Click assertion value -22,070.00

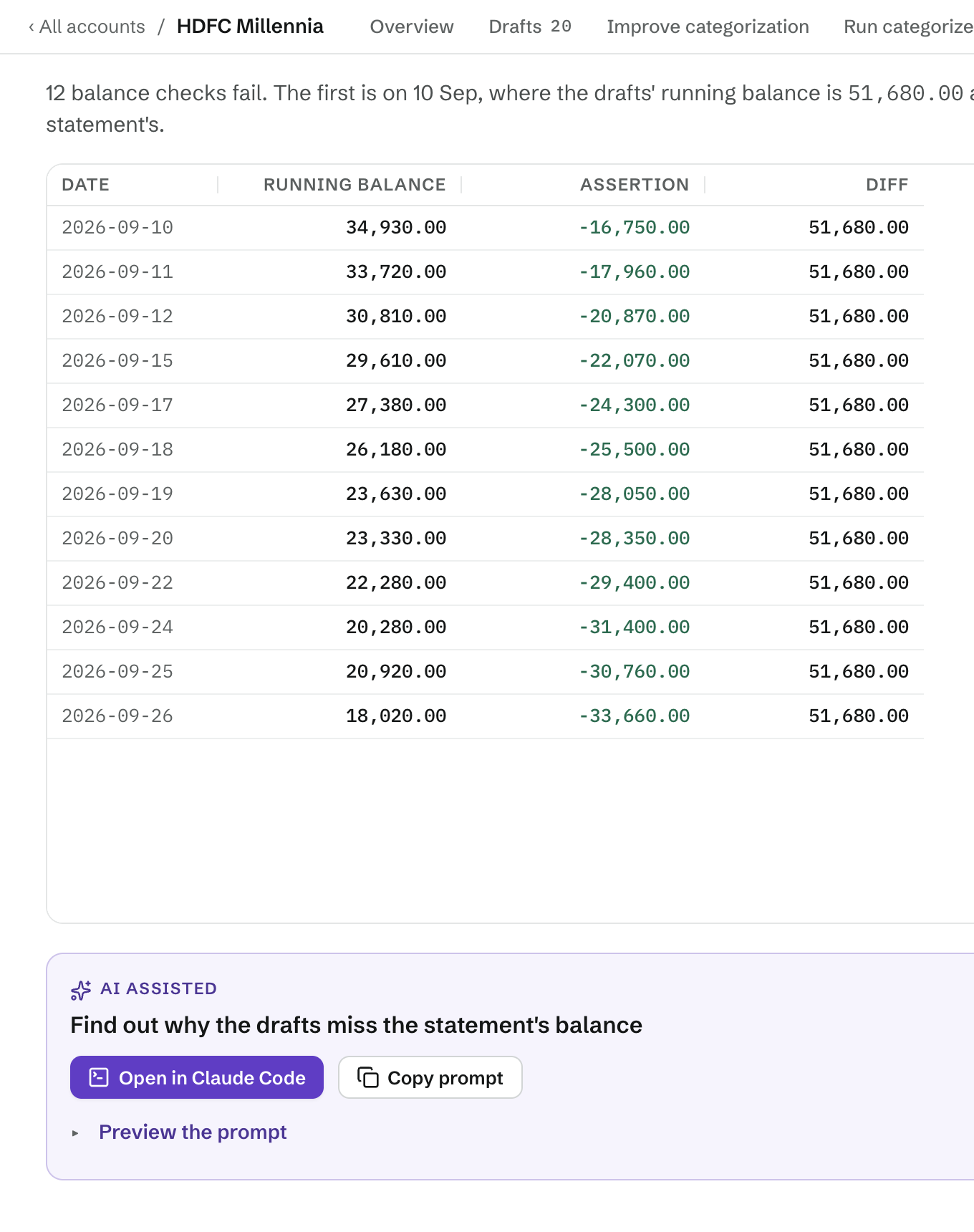tap(635, 361)
